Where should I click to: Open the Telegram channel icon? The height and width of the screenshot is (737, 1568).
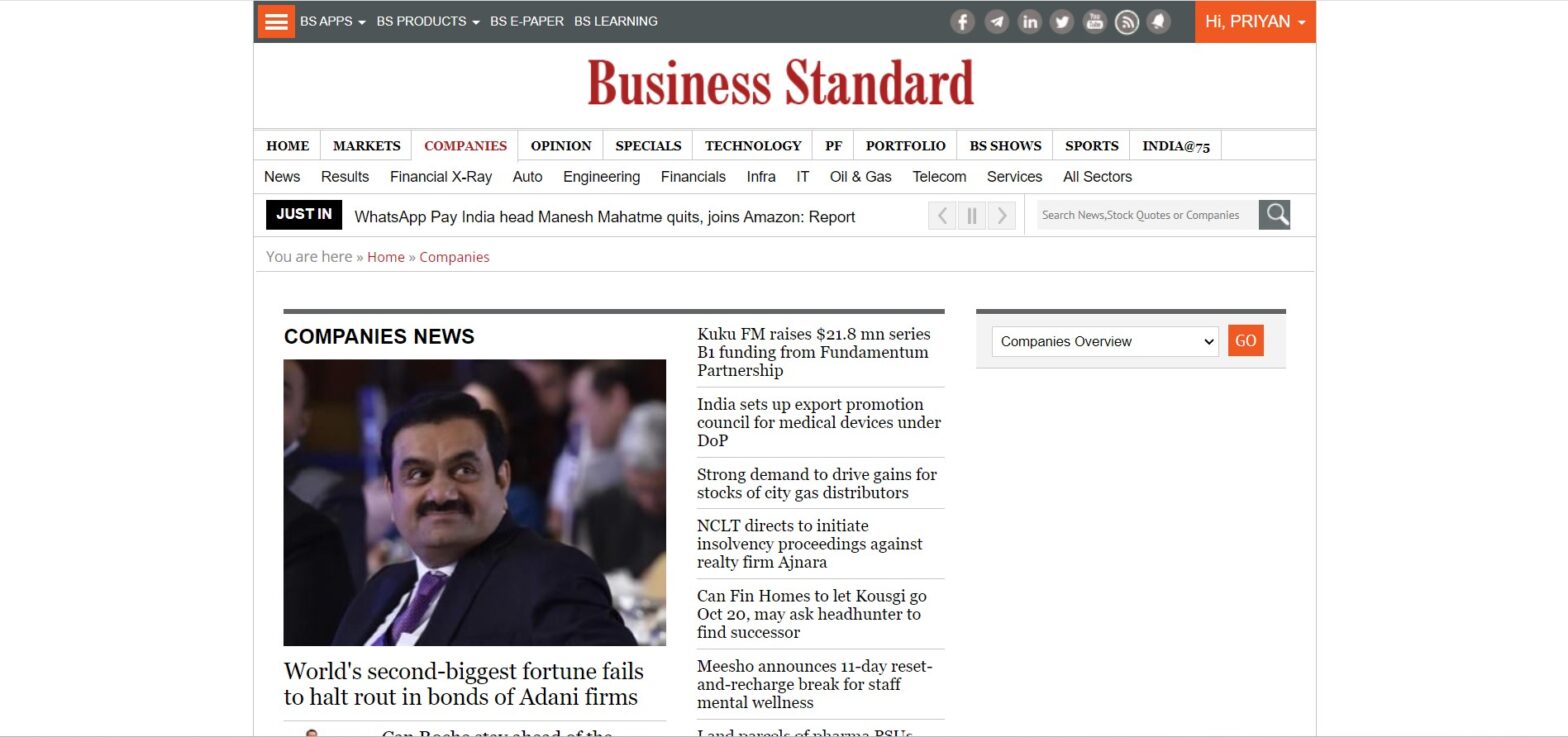pyautogui.click(x=996, y=21)
